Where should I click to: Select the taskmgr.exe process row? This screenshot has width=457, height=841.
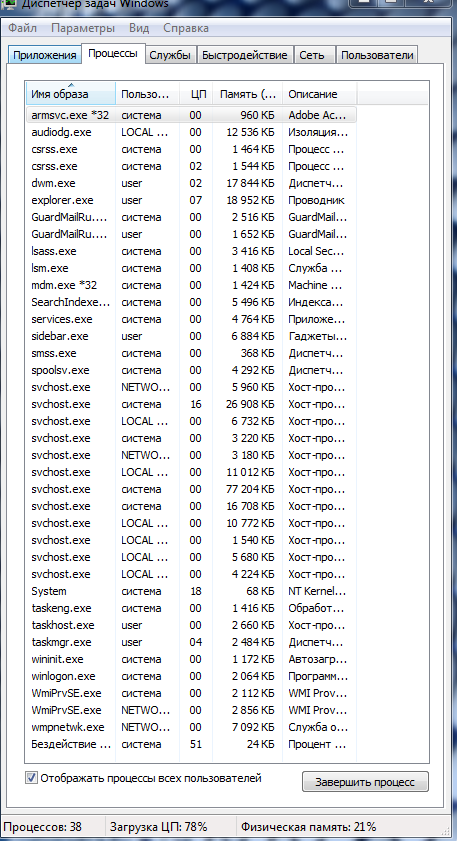[191, 642]
